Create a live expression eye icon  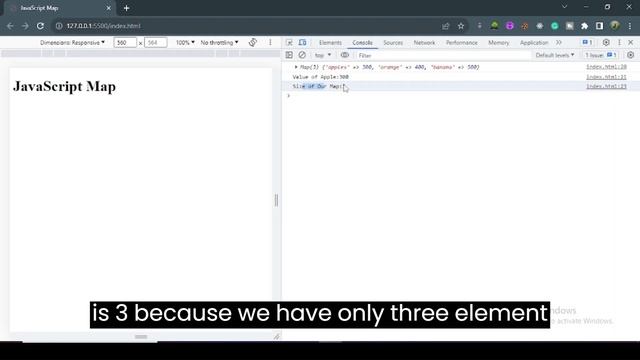[345, 55]
